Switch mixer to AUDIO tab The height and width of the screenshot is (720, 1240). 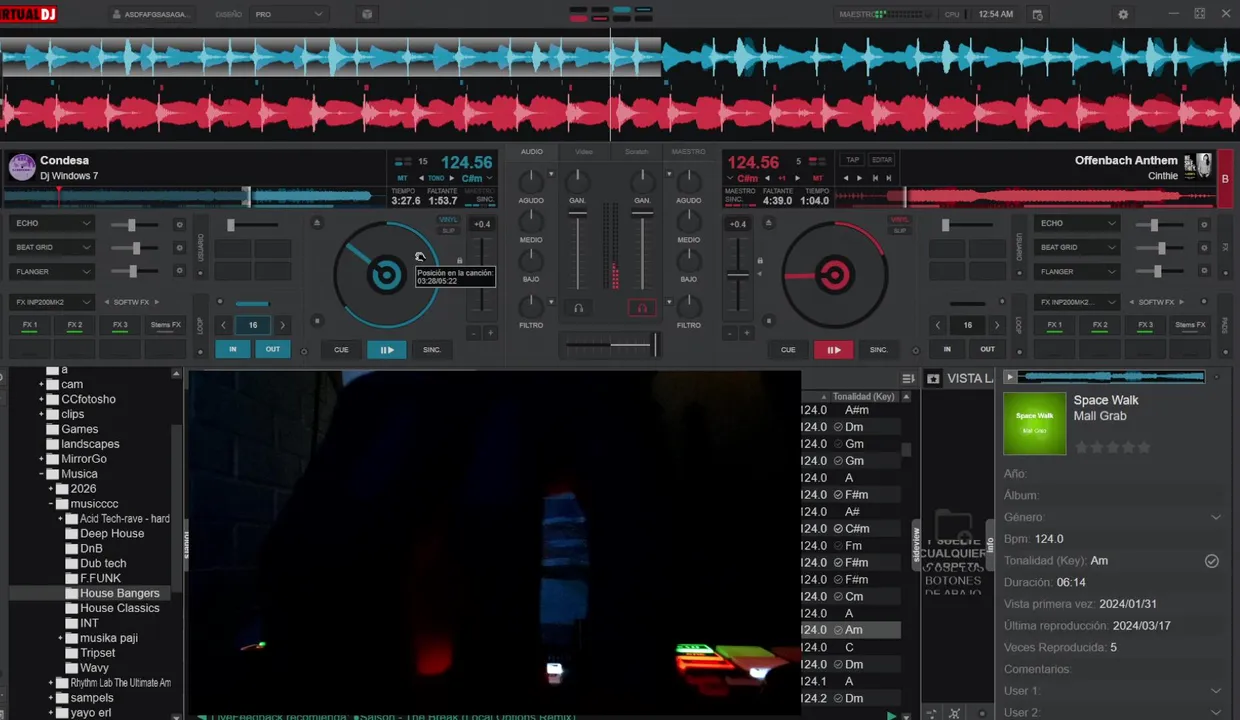[x=532, y=152]
